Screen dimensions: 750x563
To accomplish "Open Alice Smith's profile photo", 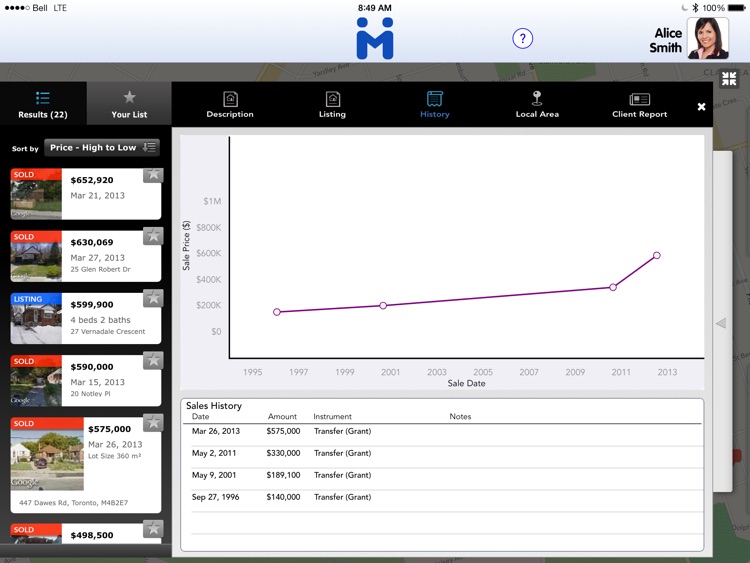I will 708,38.
